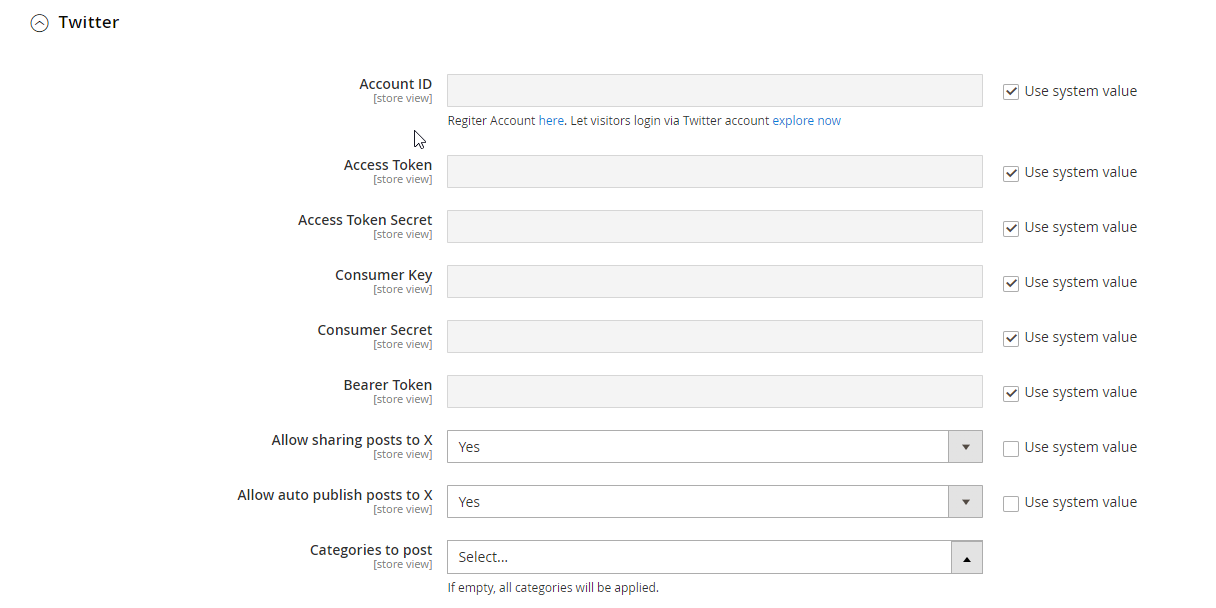Click the Access Token input field
Viewport: 1216px width, 608px height.
click(714, 172)
